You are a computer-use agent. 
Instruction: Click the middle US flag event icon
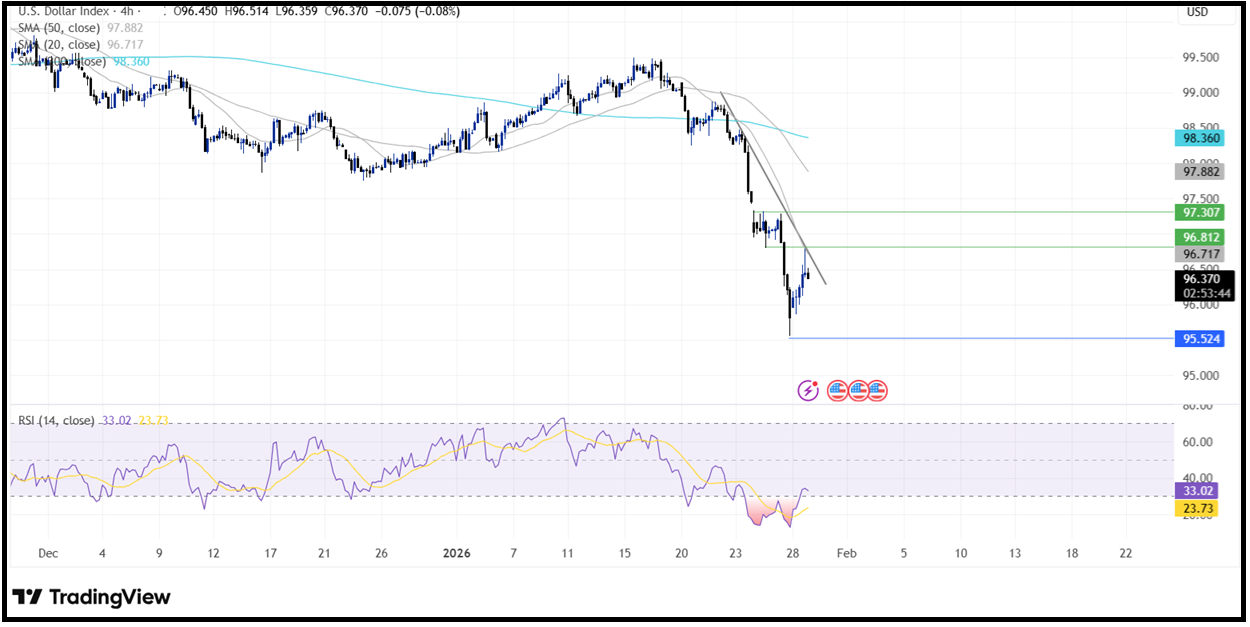pos(857,391)
